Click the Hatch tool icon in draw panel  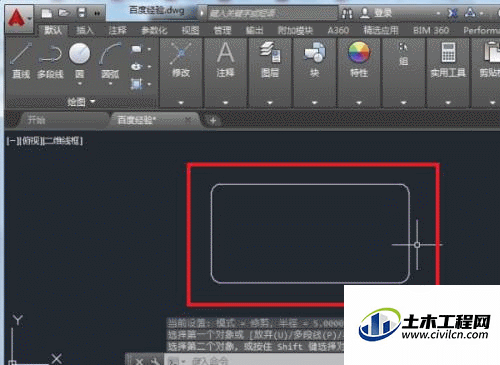(x=136, y=84)
